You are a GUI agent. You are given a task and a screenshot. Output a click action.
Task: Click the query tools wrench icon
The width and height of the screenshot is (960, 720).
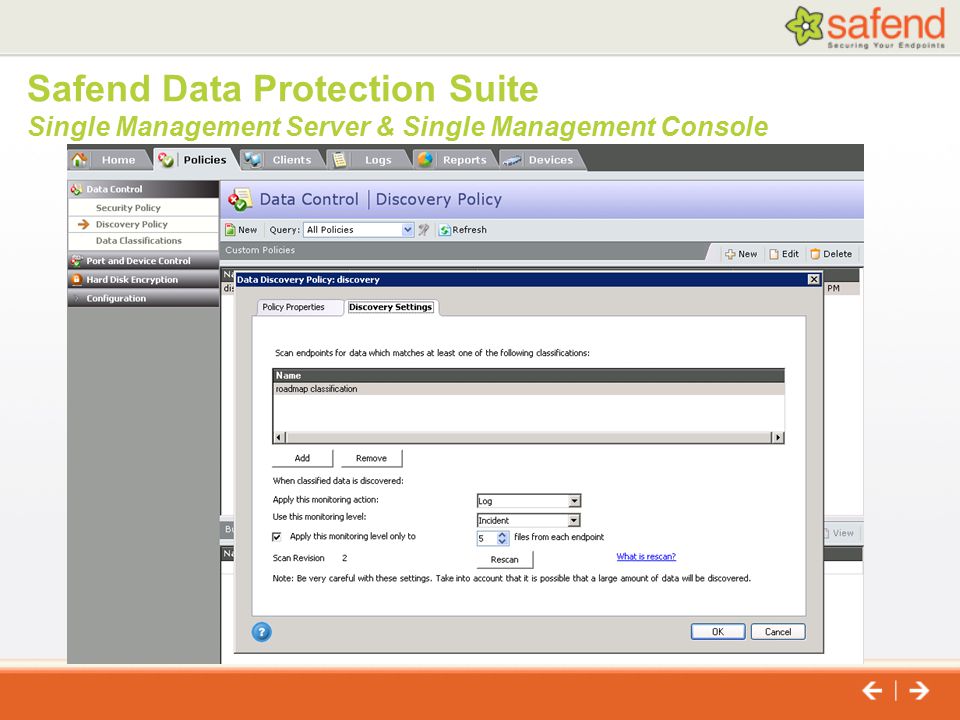pyautogui.click(x=423, y=230)
